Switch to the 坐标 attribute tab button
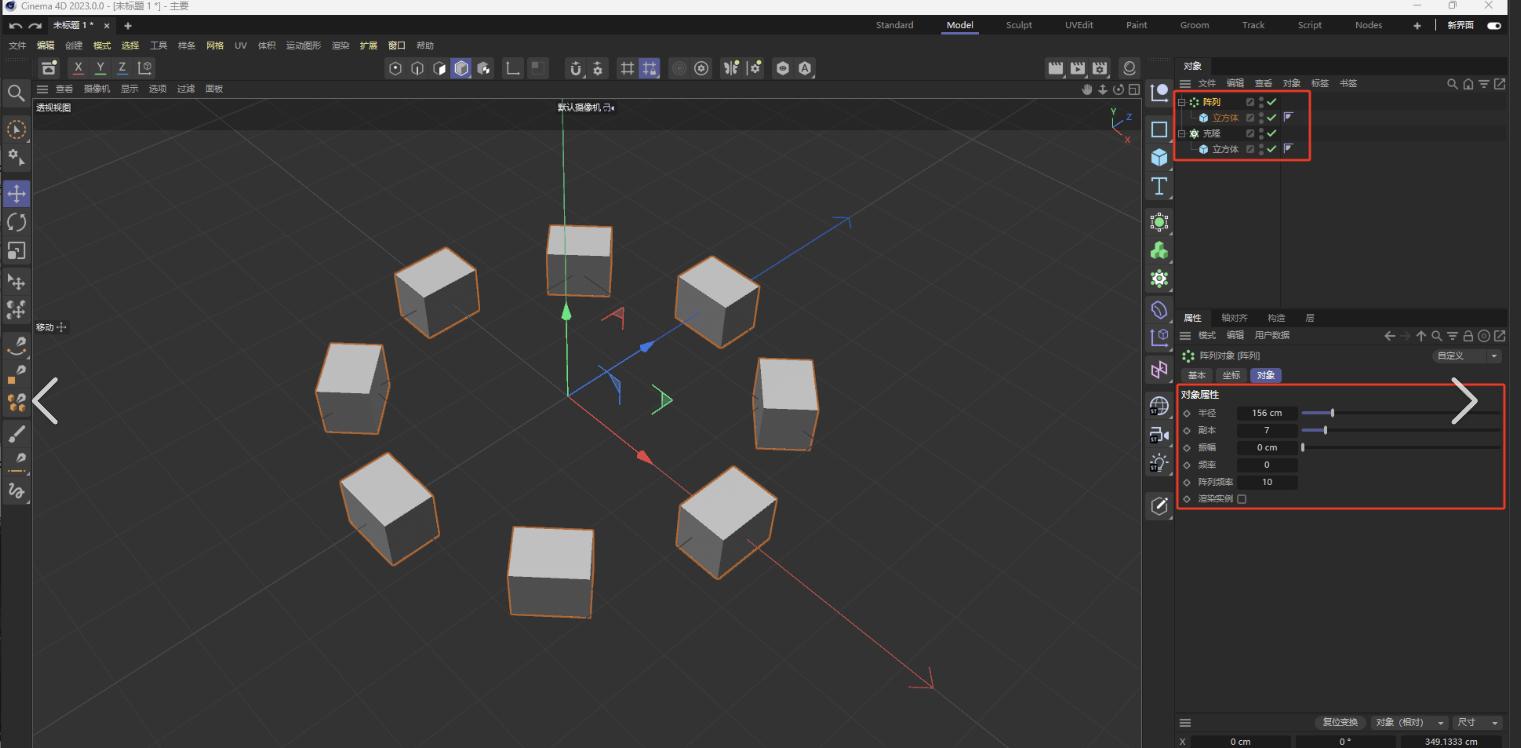Viewport: 1521px width, 748px height. click(x=1230, y=375)
